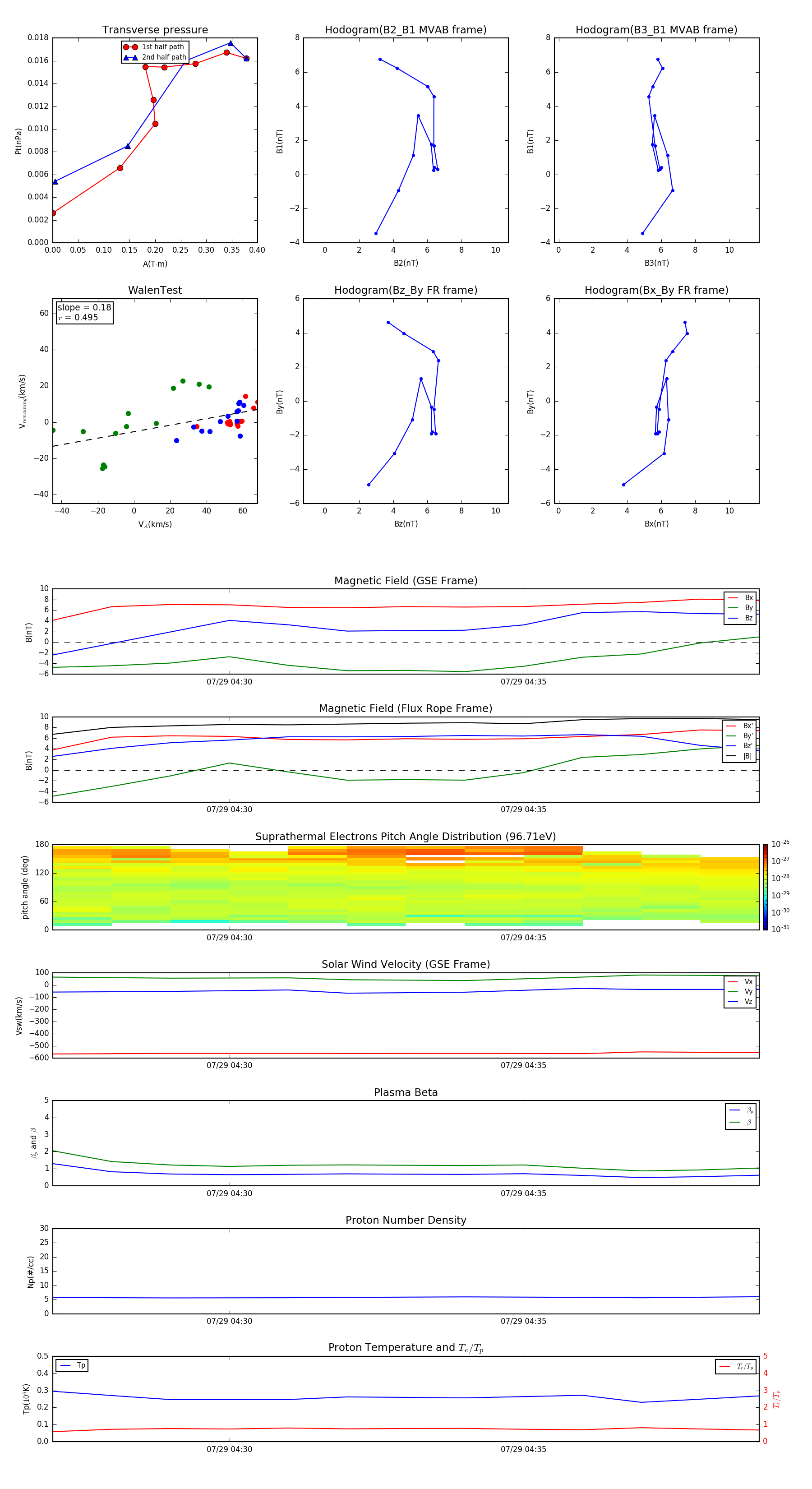
Task: Click the 10^-26 color bar tick label
Action: coord(780,844)
